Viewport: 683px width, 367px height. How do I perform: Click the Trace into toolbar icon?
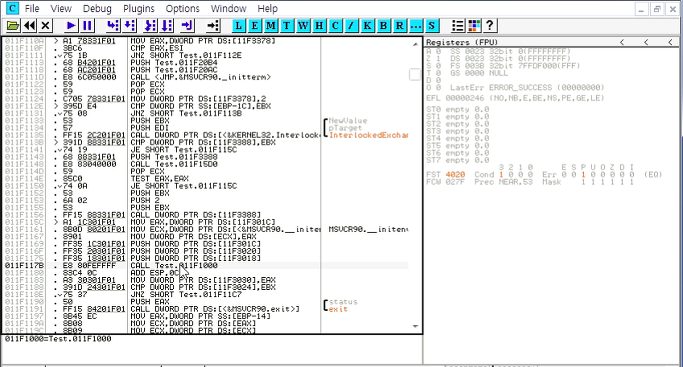coord(151,26)
